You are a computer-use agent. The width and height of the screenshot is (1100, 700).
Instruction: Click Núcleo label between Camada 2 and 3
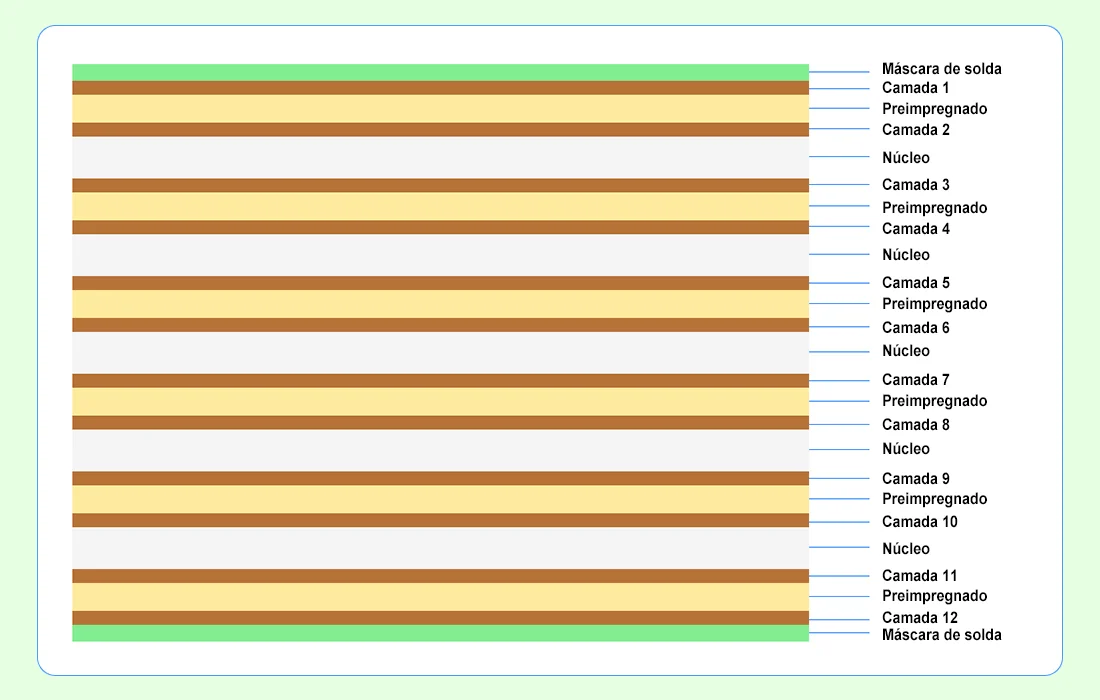(905, 158)
